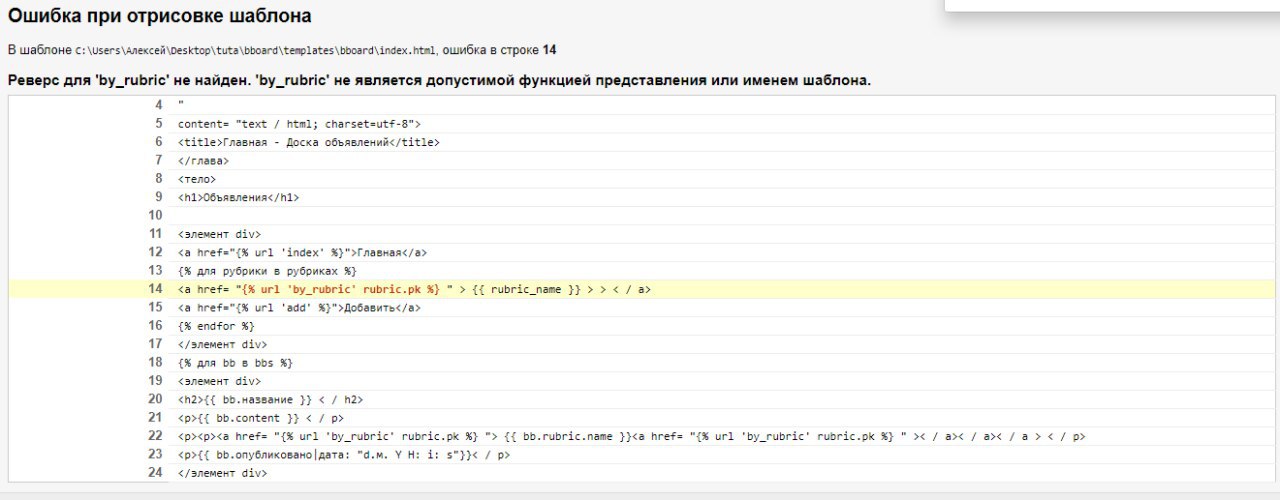Click the bold "14" after "ошибка в строке"
The height and width of the screenshot is (500, 1280).
550,50
